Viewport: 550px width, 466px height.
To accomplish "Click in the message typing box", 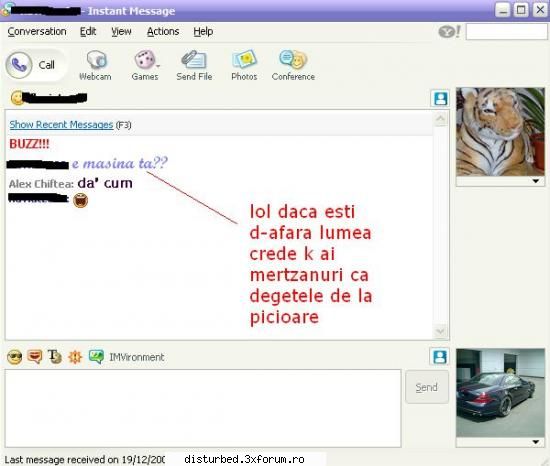I will point(203,408).
